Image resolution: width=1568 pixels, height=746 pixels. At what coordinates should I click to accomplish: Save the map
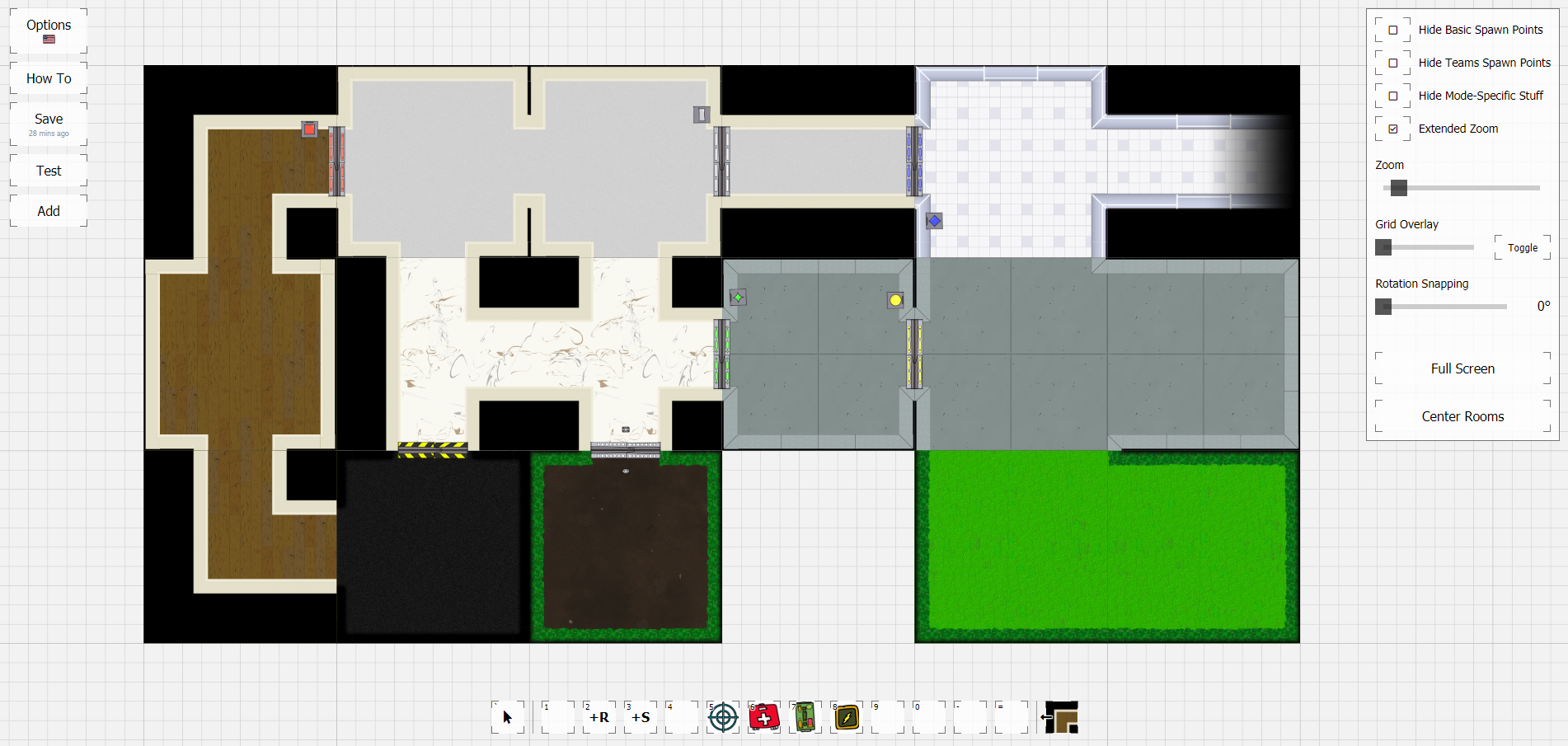click(x=49, y=124)
